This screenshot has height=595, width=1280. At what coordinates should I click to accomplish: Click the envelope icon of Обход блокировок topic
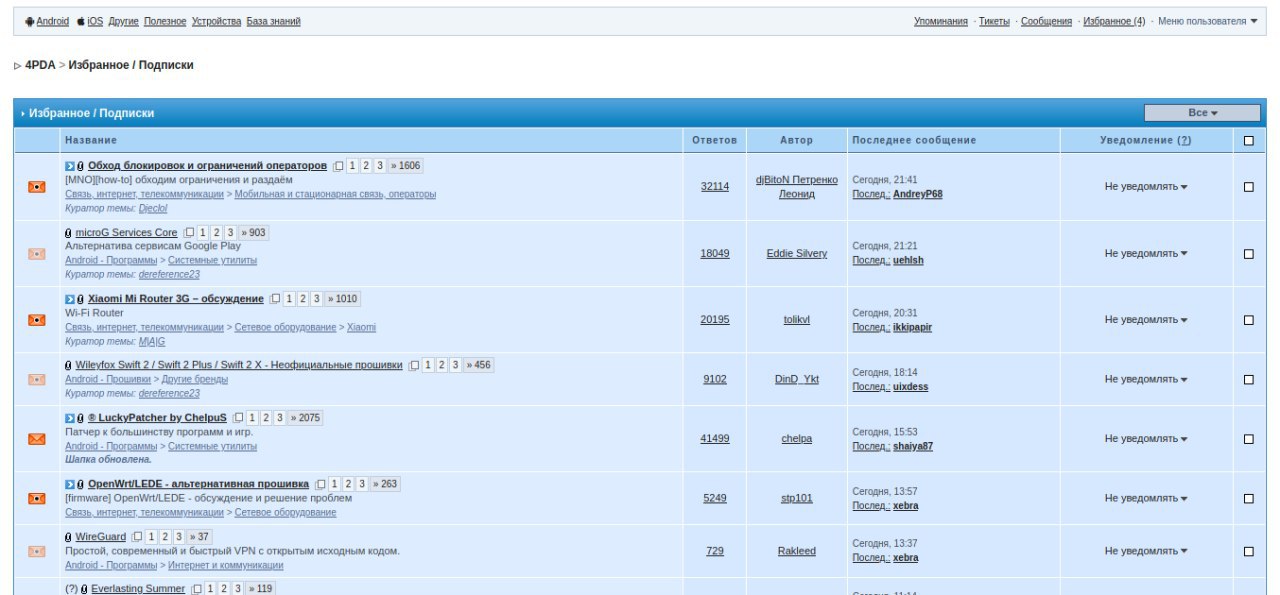tap(37, 186)
